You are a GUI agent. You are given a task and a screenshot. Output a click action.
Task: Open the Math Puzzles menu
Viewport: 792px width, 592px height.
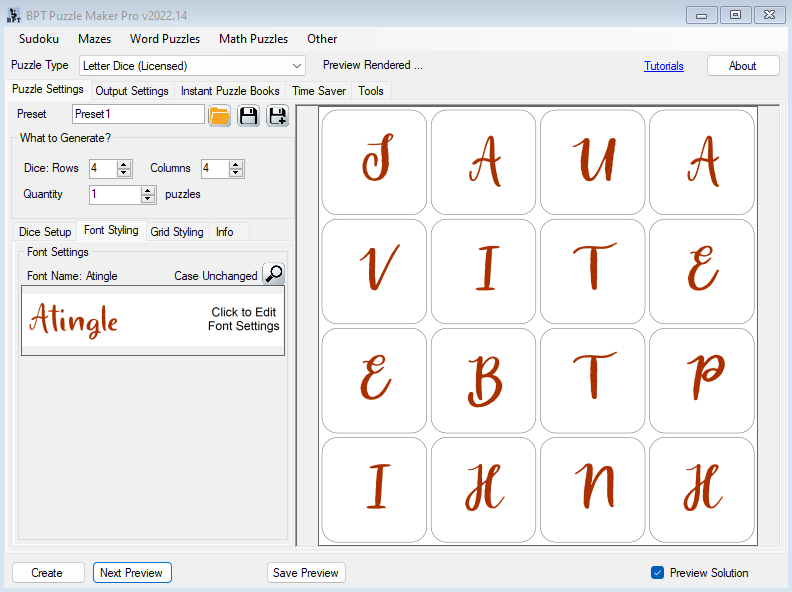pyautogui.click(x=253, y=39)
